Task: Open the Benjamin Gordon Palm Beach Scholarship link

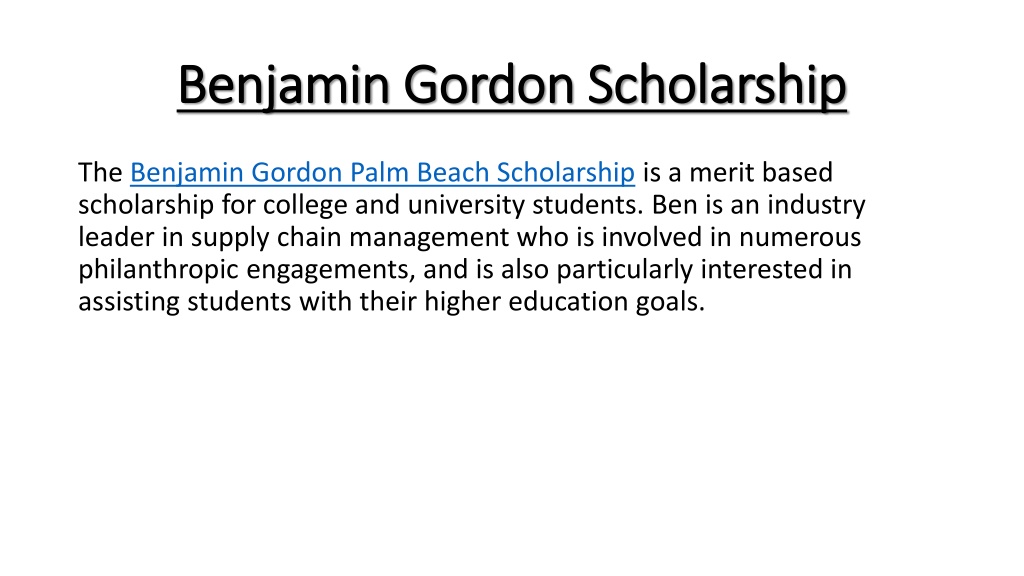Action: point(382,173)
